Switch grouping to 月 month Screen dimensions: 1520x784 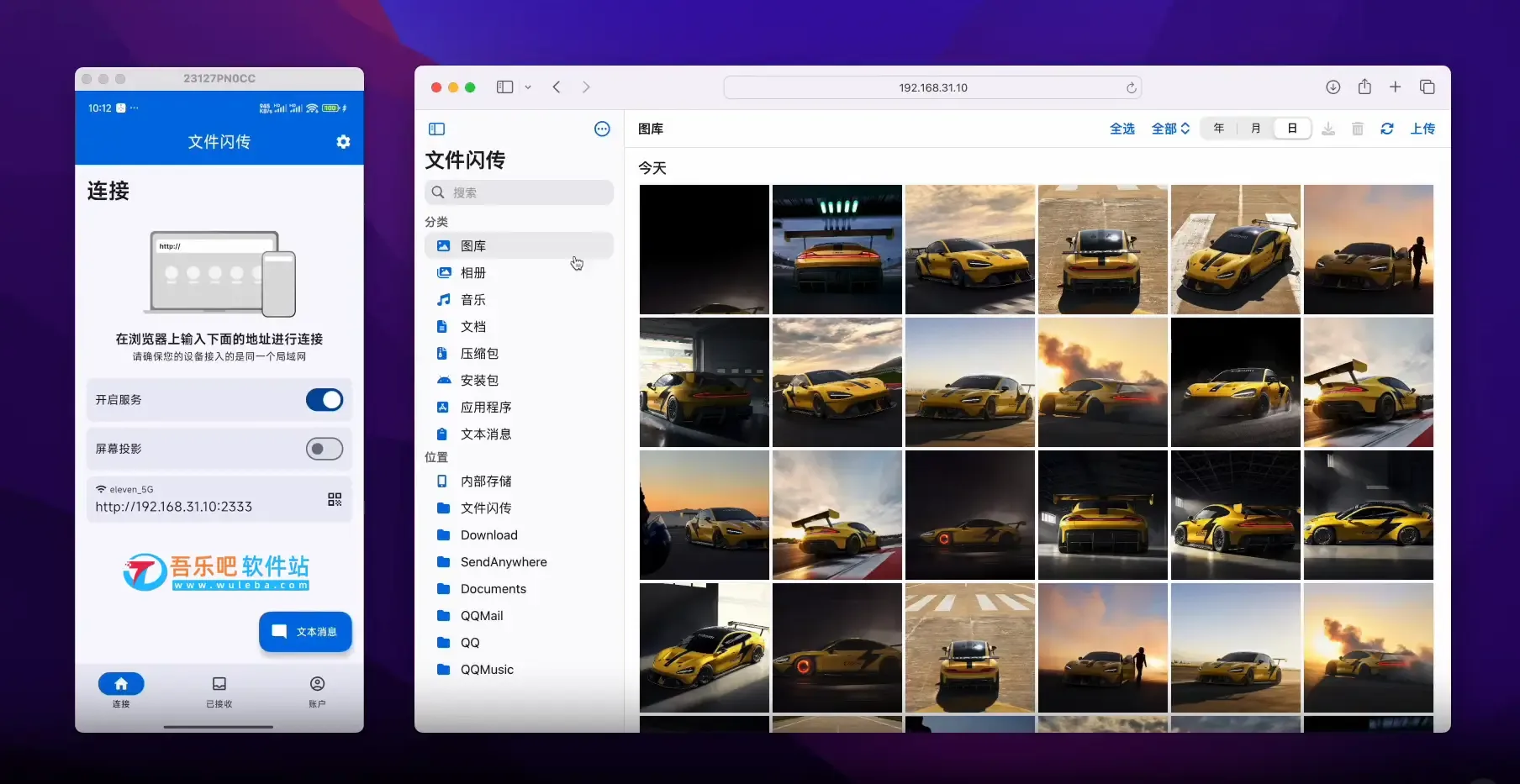point(1255,129)
